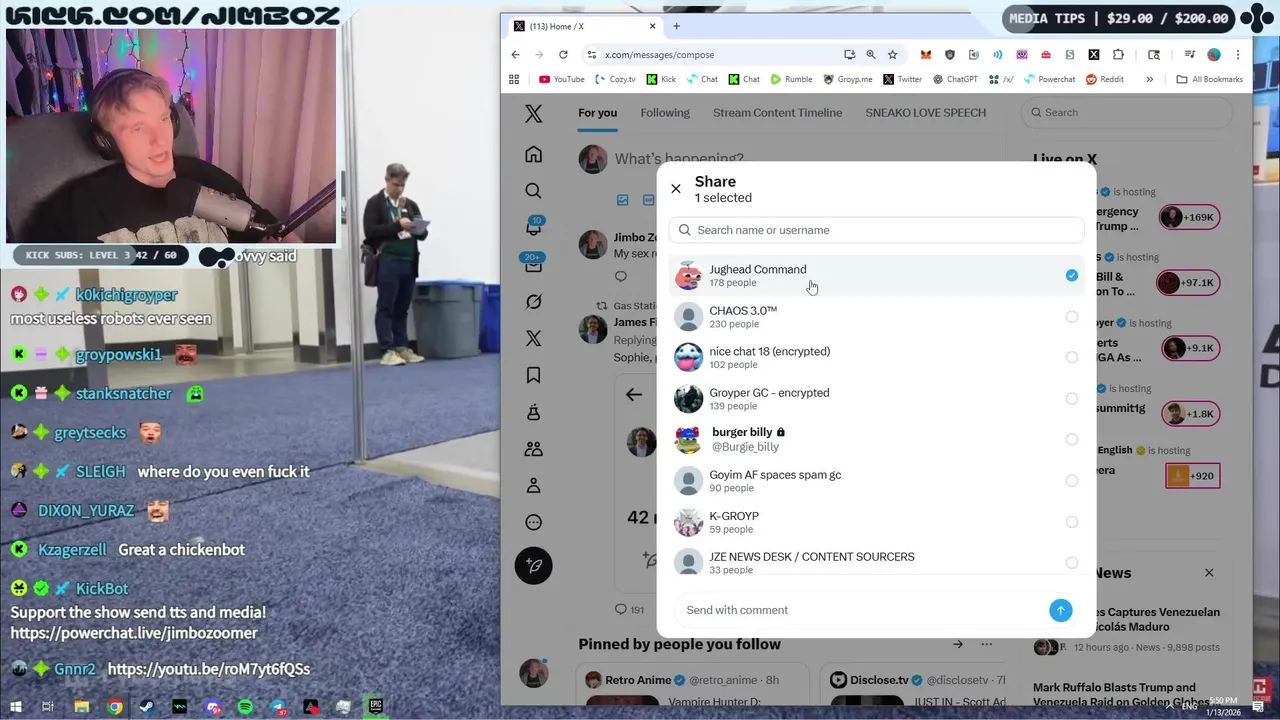Add media icon under What's happening

622,200
